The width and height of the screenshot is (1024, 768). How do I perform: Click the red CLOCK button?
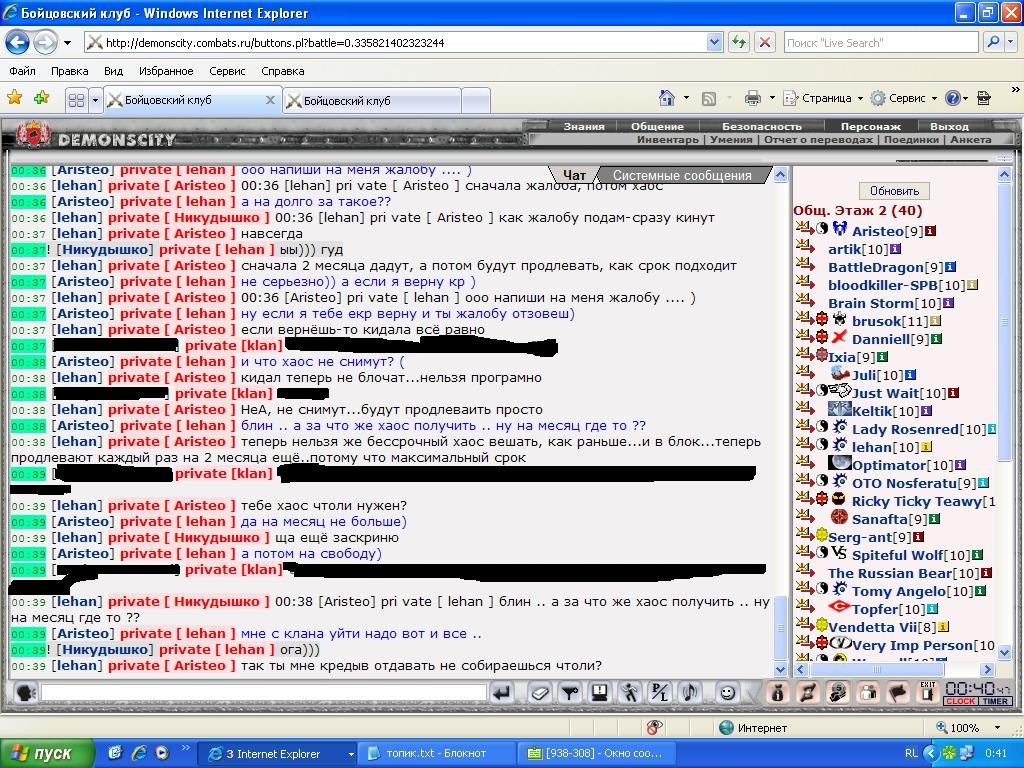click(x=960, y=701)
